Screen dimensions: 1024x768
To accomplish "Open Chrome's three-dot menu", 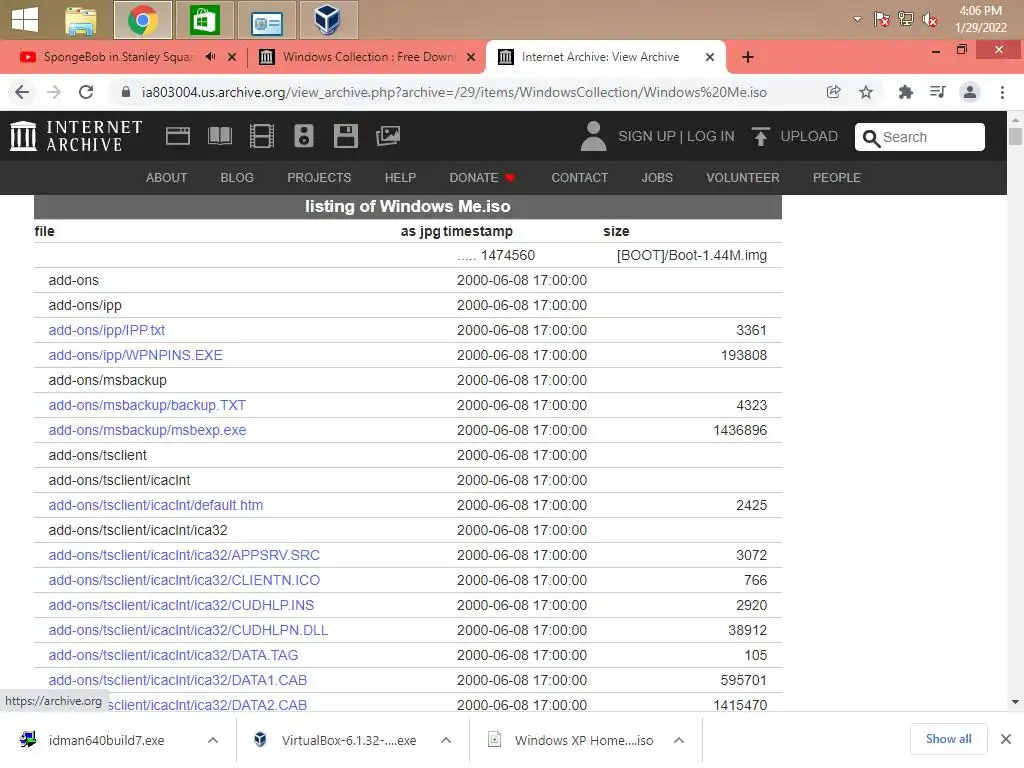I will tap(1002, 92).
